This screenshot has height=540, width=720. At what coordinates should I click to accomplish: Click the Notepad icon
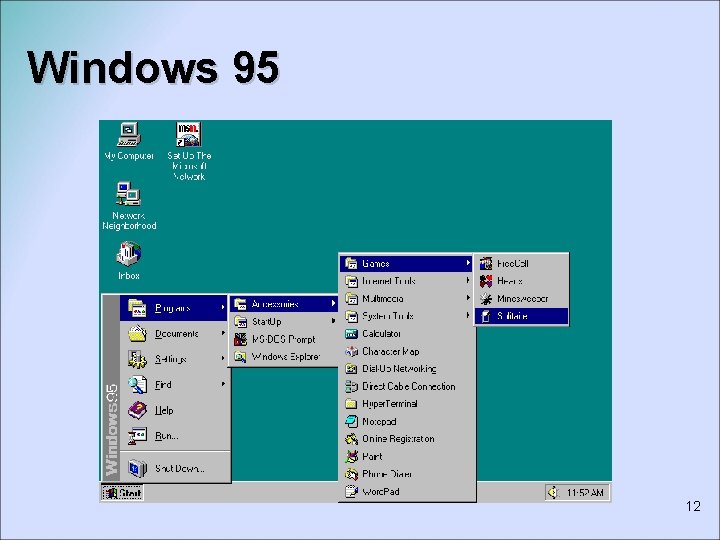coord(351,422)
